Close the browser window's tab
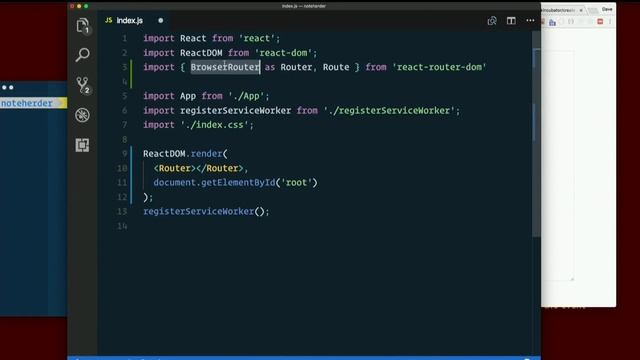Screen dimensions: 640x360 pyautogui.click(x=580, y=10)
